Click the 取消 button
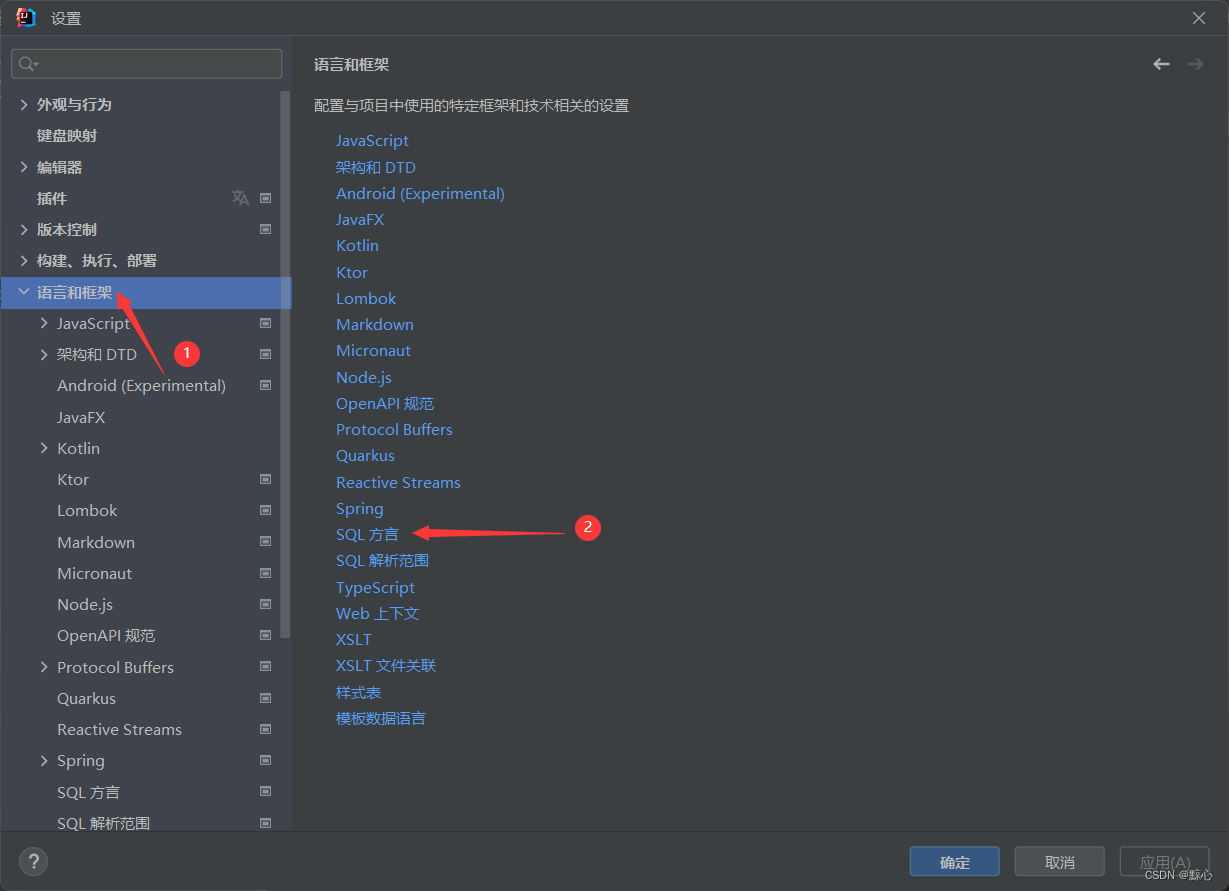Image resolution: width=1229 pixels, height=891 pixels. [x=1059, y=861]
